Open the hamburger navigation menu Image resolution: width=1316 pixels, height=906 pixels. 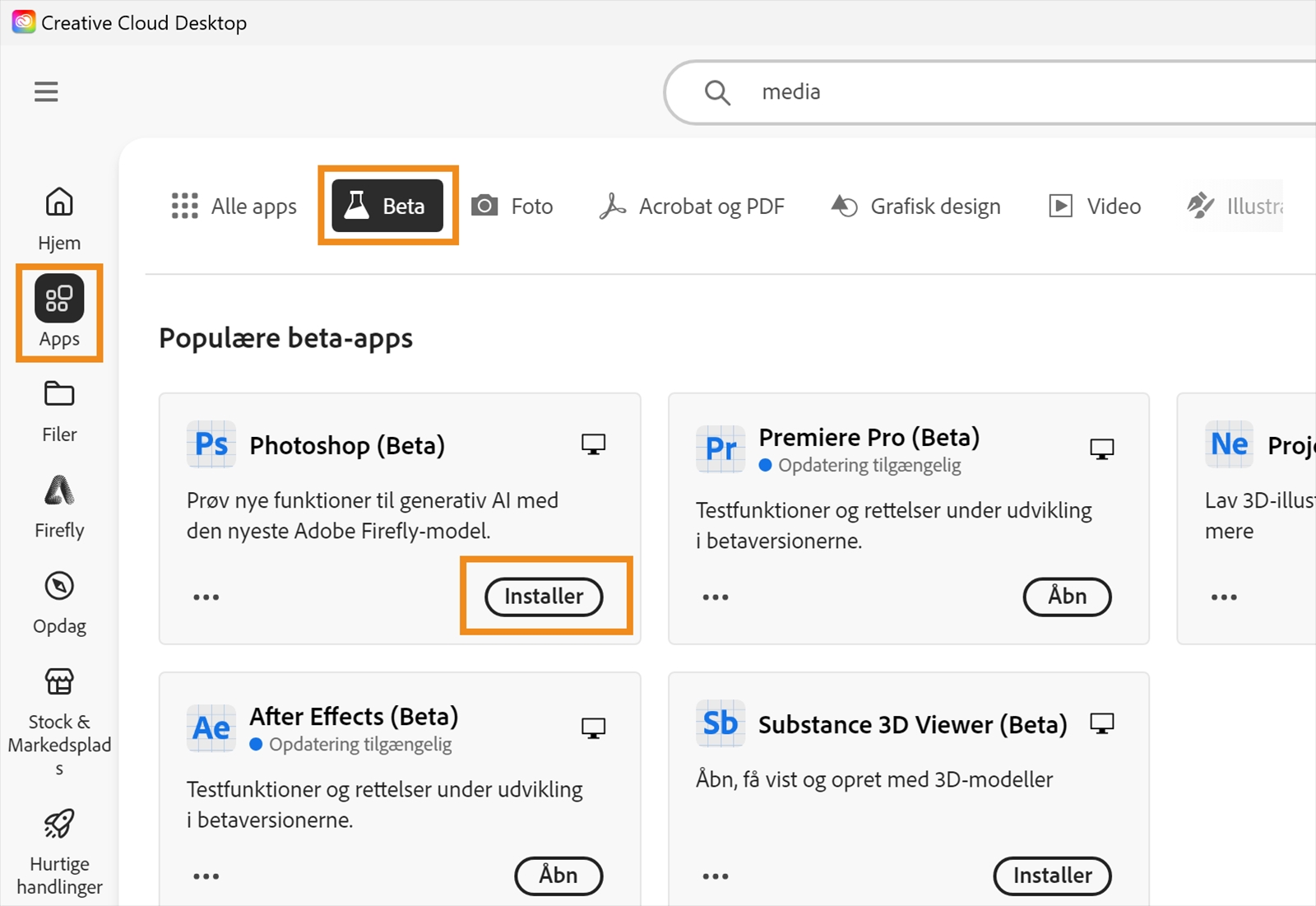(x=45, y=91)
